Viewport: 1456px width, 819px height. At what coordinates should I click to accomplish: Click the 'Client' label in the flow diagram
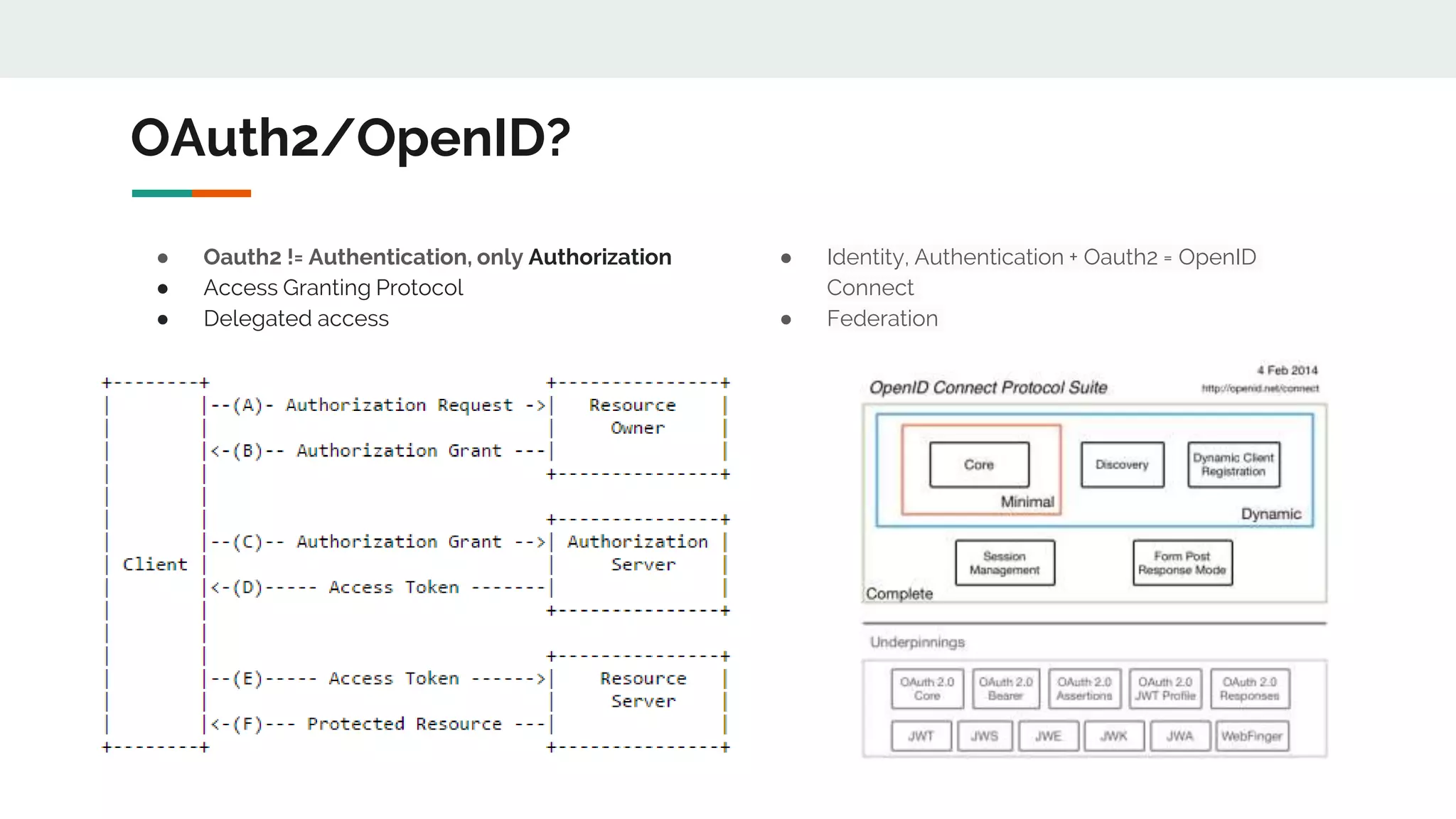click(x=155, y=564)
